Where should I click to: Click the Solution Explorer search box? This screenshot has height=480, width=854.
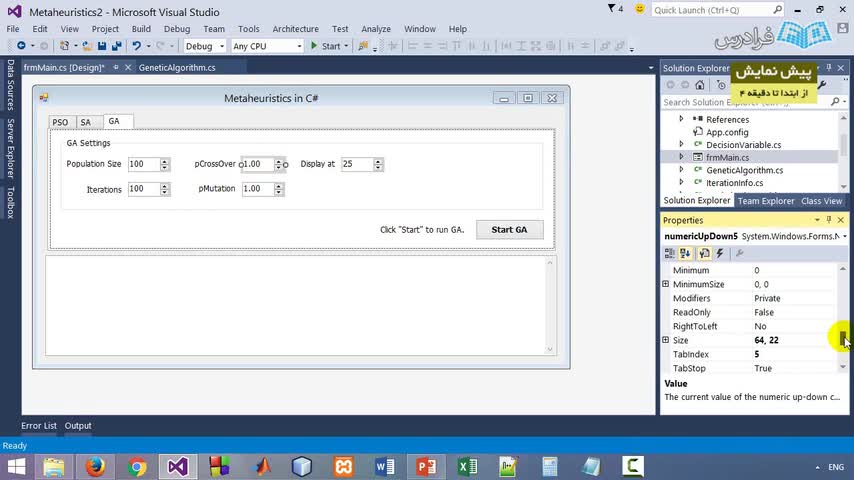coord(746,102)
